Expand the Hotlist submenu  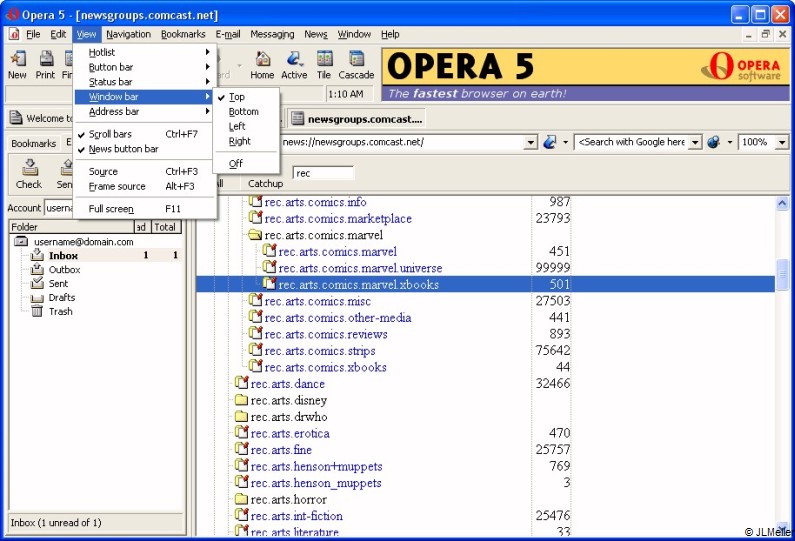coord(143,52)
